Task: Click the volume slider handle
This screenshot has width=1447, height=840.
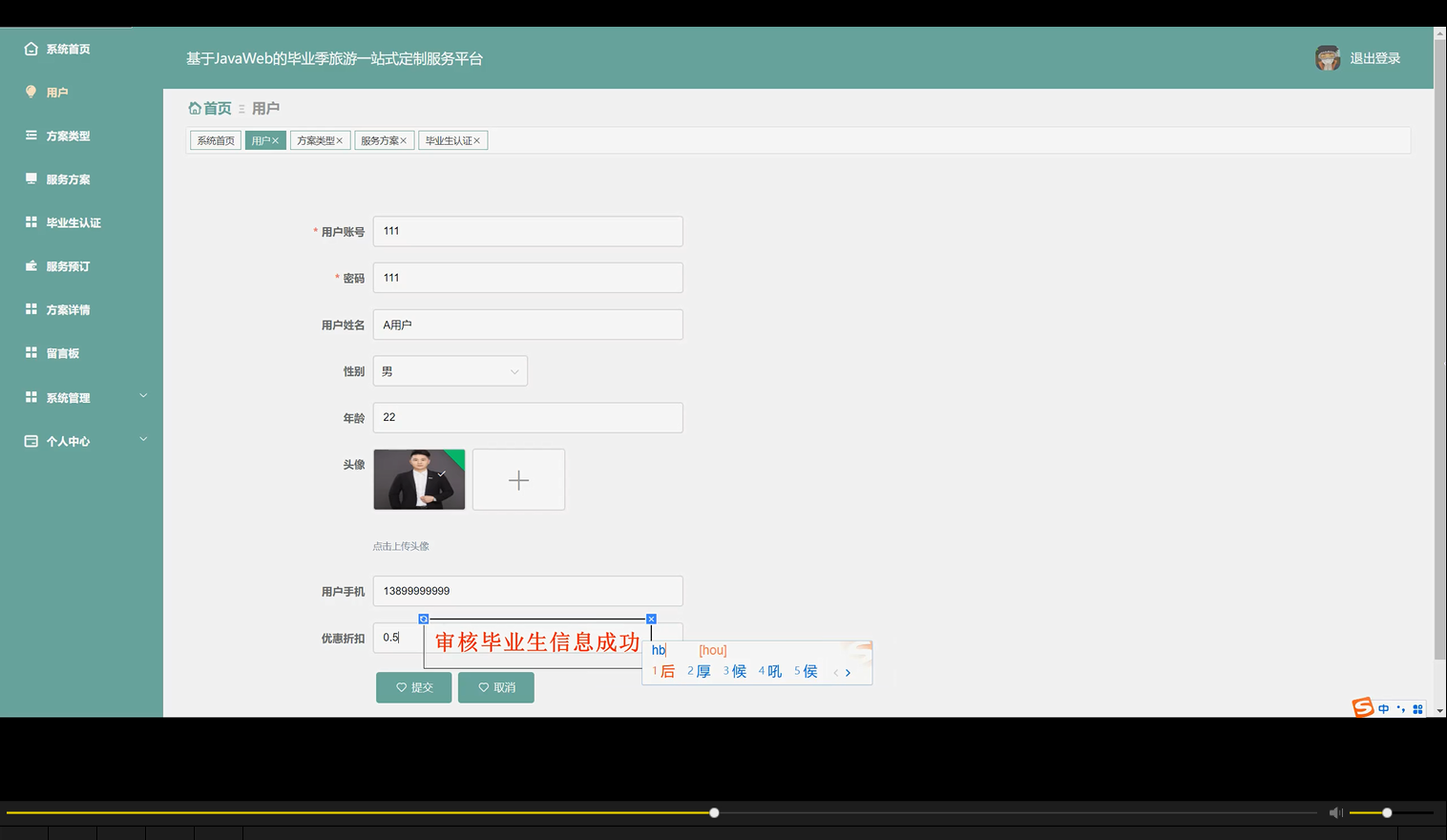Action: tap(1387, 813)
